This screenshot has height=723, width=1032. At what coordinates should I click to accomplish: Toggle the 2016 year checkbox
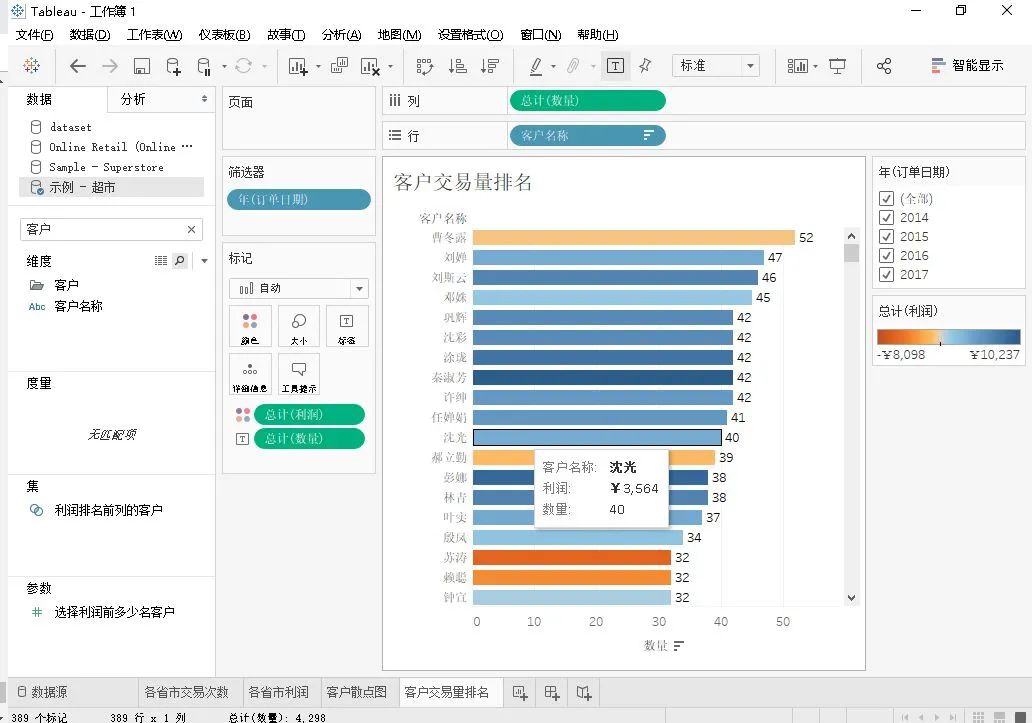click(887, 256)
